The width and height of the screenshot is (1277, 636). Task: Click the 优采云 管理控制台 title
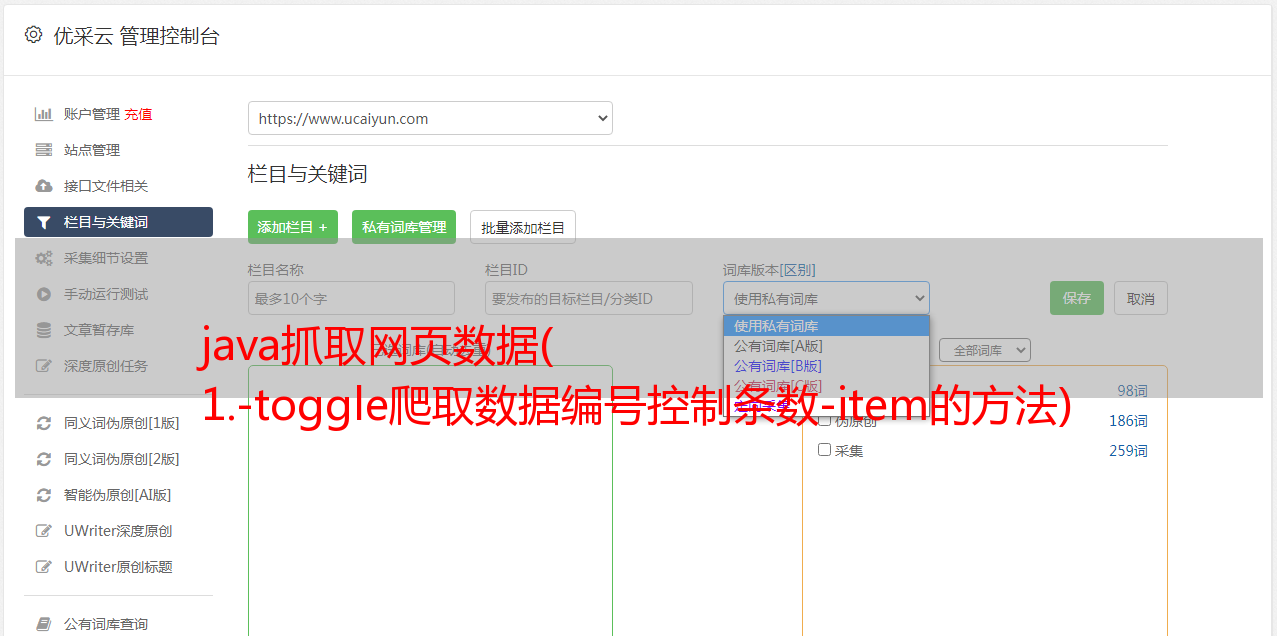[136, 36]
